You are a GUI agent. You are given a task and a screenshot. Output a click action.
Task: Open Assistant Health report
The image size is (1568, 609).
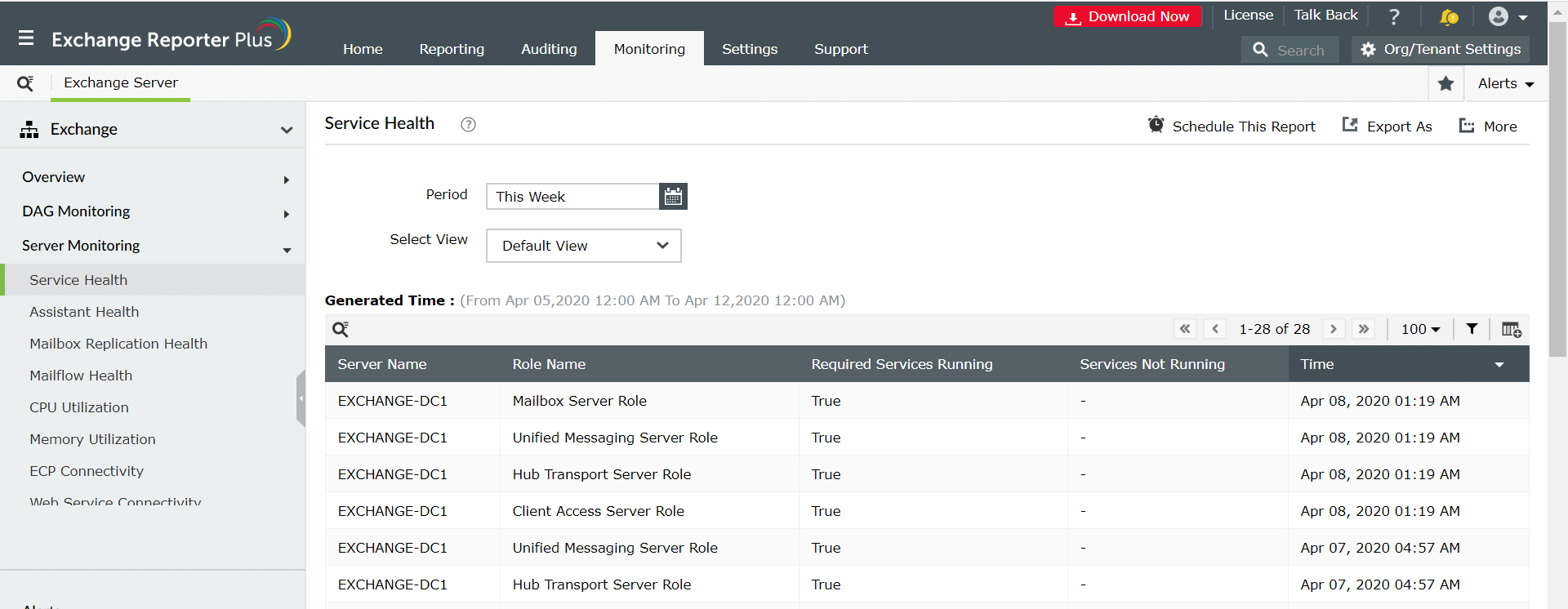pyautogui.click(x=84, y=312)
